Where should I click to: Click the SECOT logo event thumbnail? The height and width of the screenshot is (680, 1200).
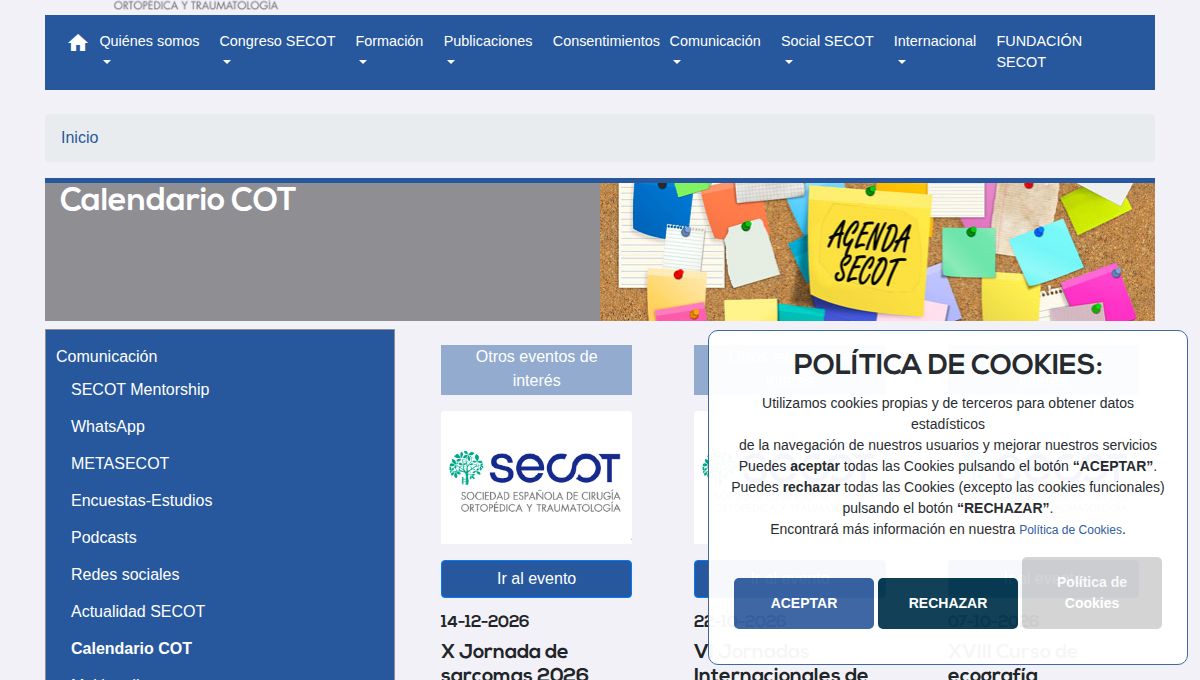pos(536,477)
